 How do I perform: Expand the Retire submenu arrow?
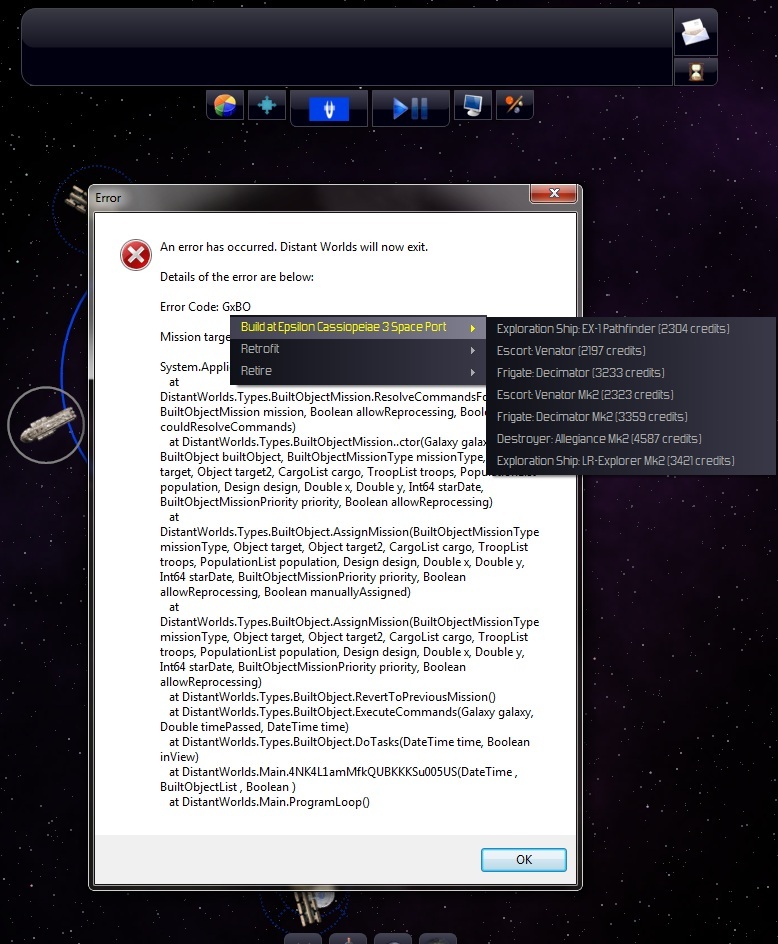tap(473, 373)
